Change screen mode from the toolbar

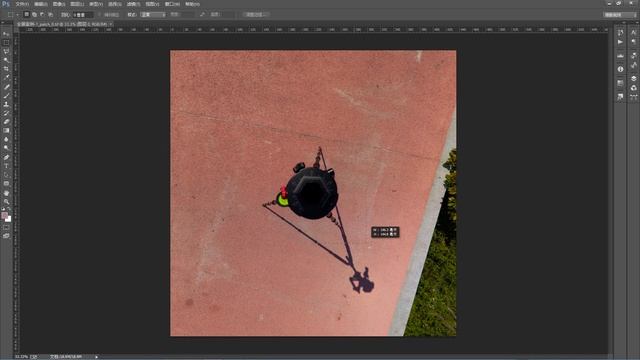(x=6, y=236)
